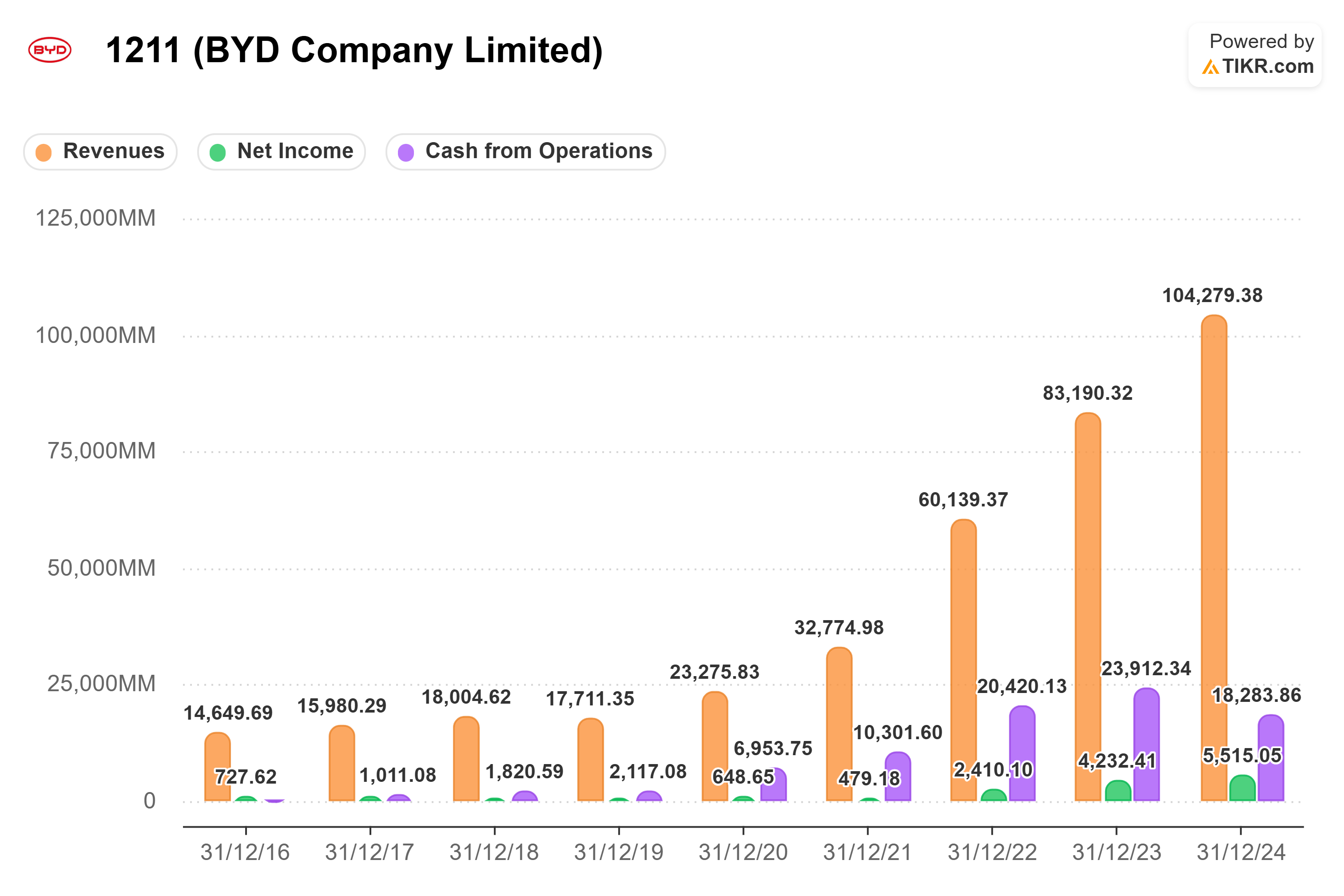The image size is (1344, 896).
Task: Toggle the Net Income legend series
Action: [281, 152]
